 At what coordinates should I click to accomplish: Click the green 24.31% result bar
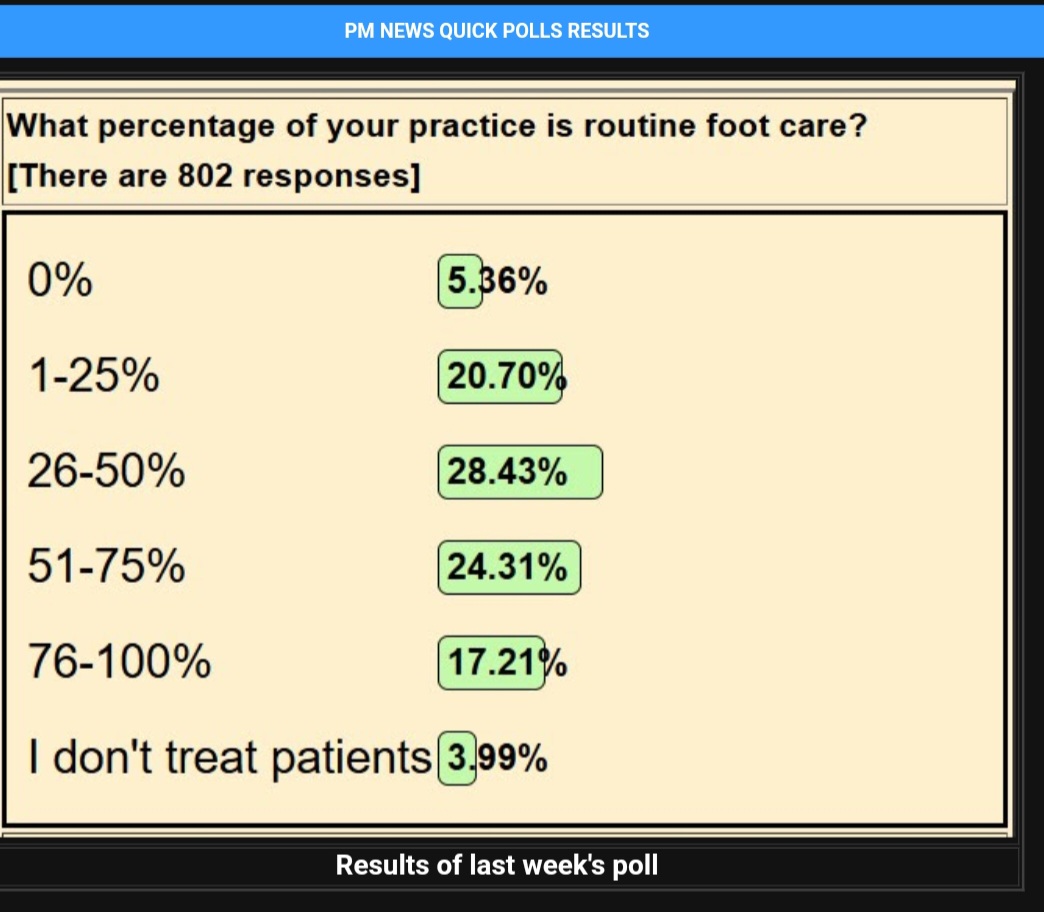tap(509, 567)
